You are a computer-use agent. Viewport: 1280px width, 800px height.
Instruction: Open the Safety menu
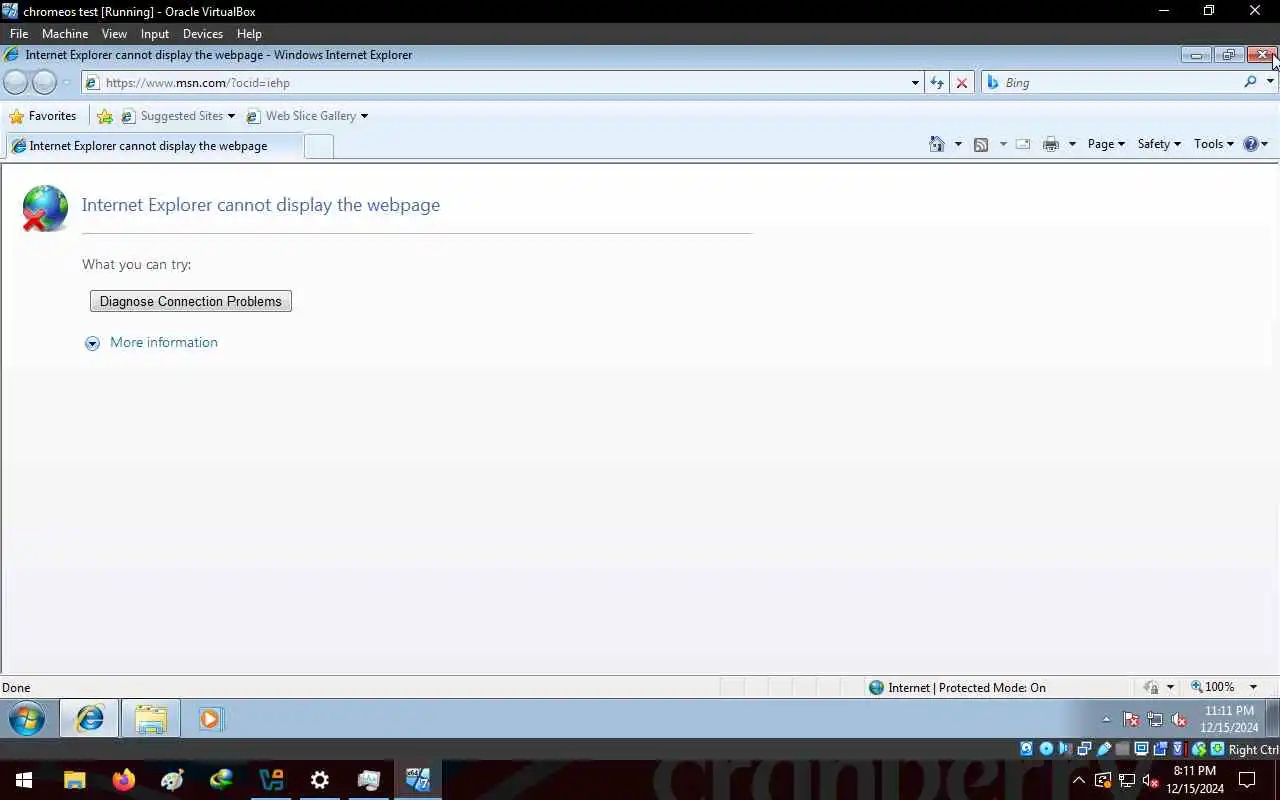tap(1159, 144)
